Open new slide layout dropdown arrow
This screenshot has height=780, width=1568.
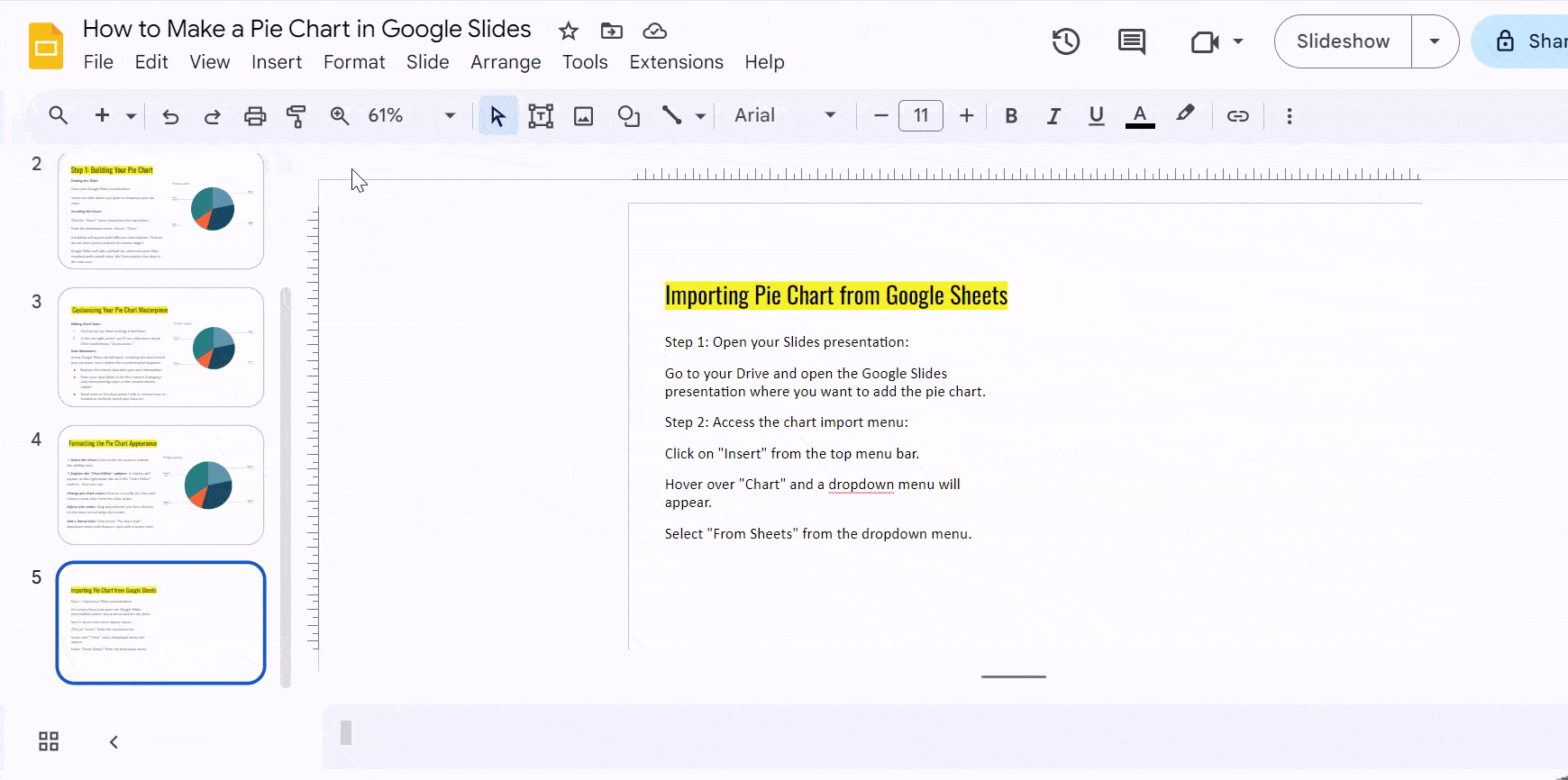[131, 116]
